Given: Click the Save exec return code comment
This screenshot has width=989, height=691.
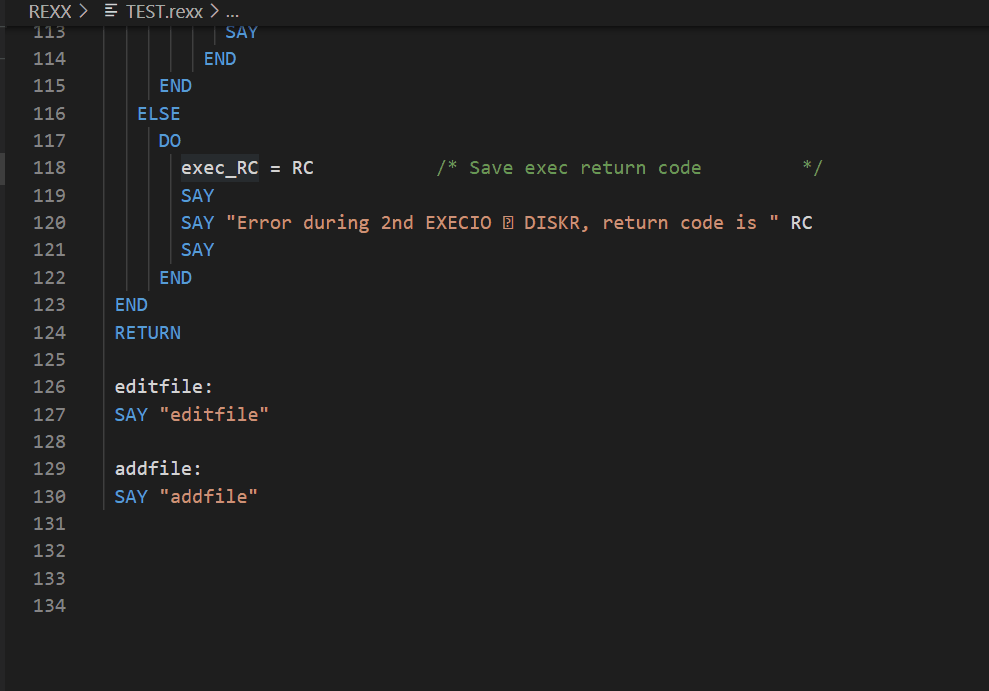Looking at the screenshot, I should [629, 168].
